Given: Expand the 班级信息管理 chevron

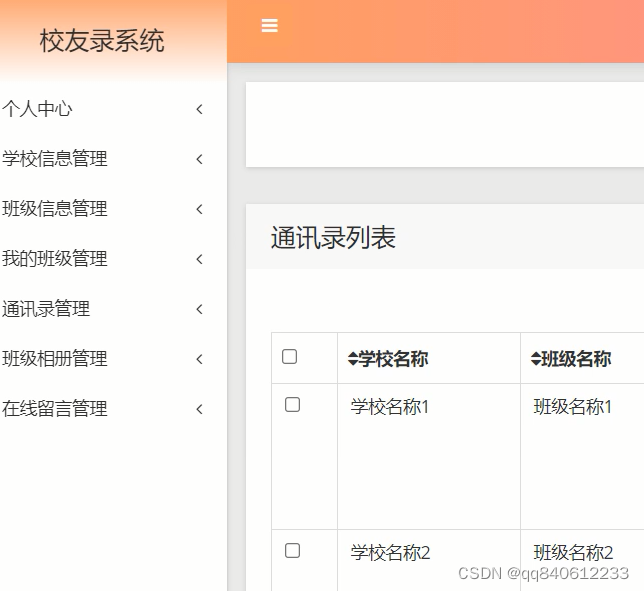Looking at the screenshot, I should [x=199, y=209].
